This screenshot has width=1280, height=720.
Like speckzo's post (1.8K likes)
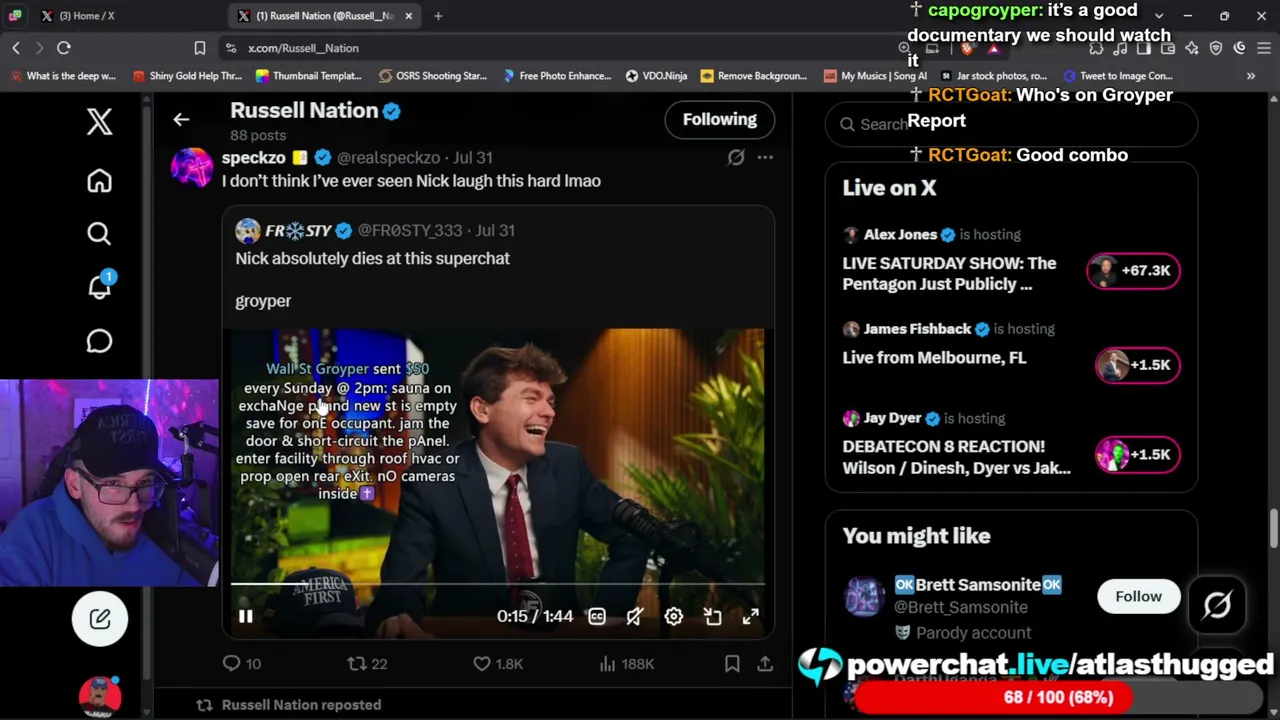[498, 663]
